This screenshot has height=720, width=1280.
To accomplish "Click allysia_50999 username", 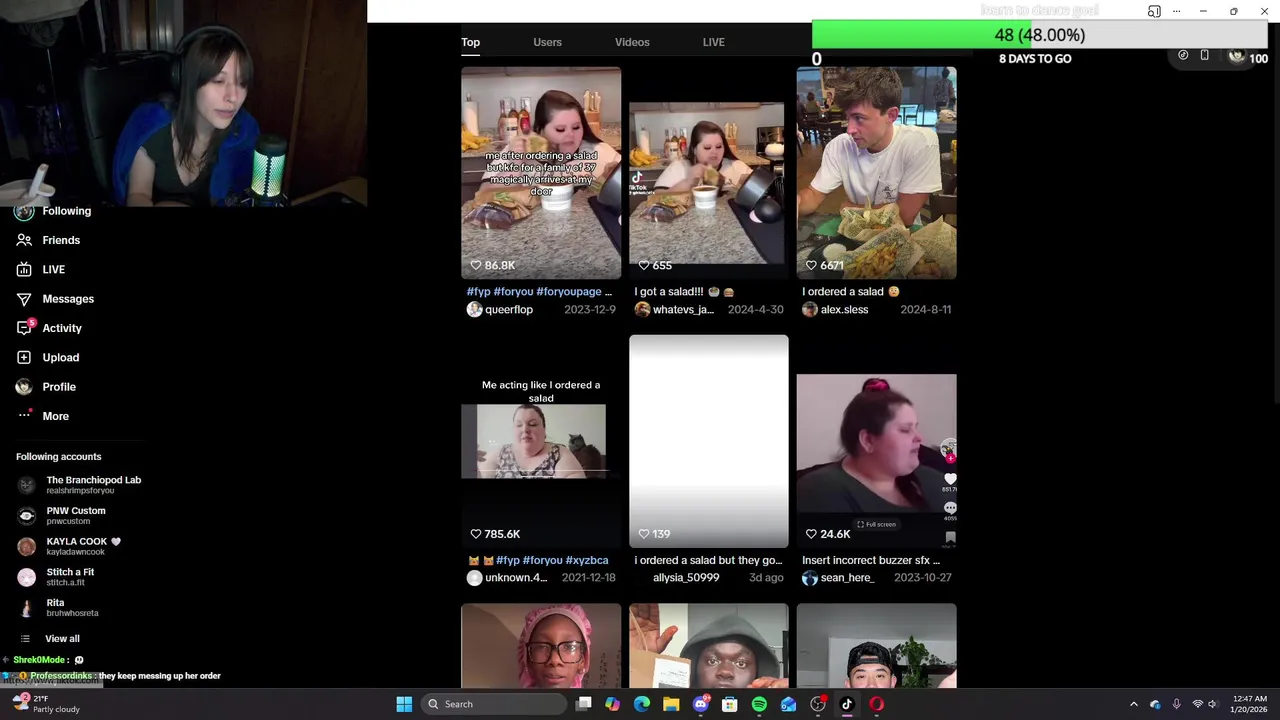I will pyautogui.click(x=686, y=578).
